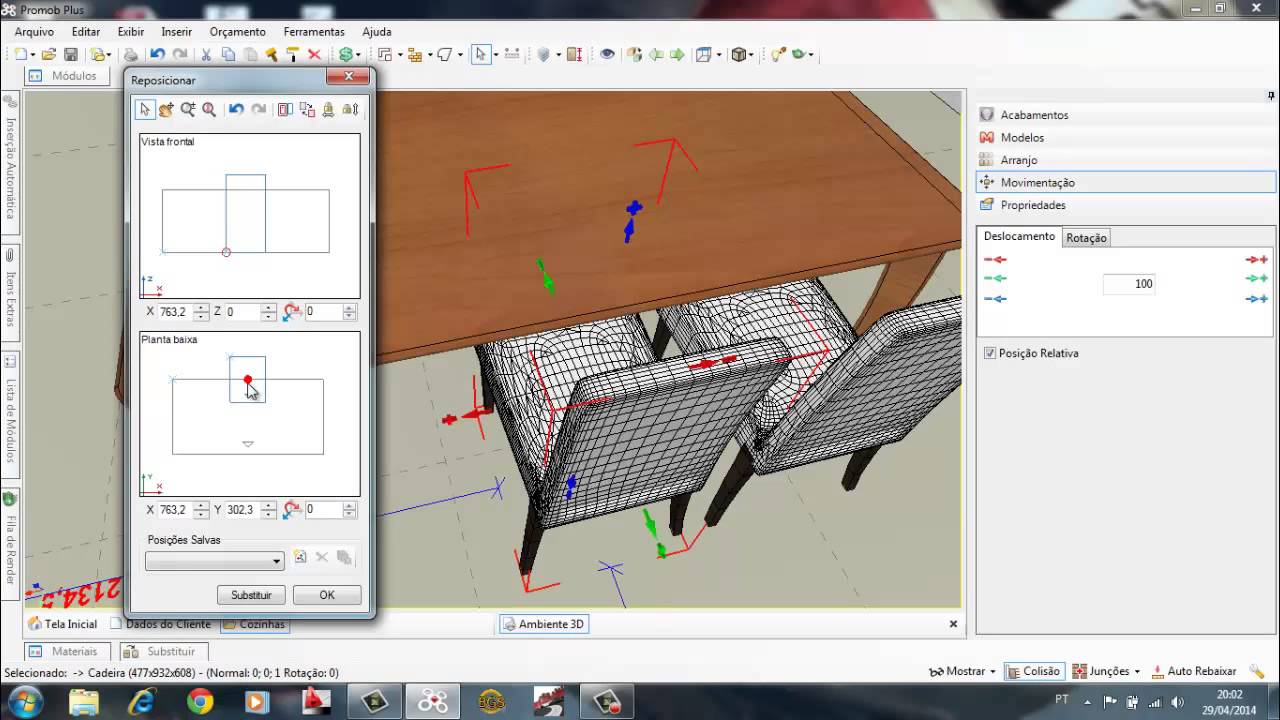Open the dropdown arrow beside the 3D cube icon
This screenshot has height=720, width=1280.
[752, 55]
